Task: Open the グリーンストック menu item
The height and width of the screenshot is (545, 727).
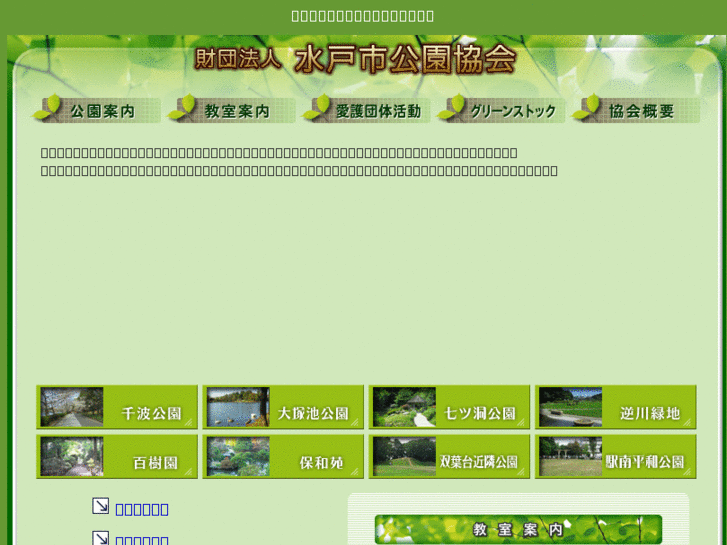Action: 501,109
